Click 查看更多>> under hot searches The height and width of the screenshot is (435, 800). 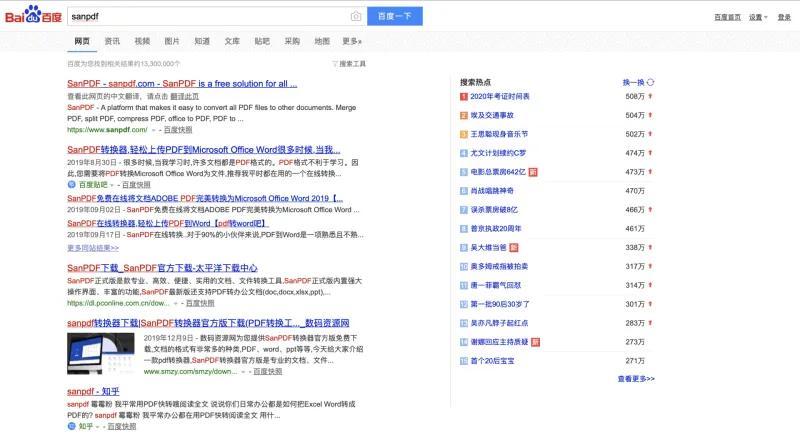pyautogui.click(x=636, y=378)
